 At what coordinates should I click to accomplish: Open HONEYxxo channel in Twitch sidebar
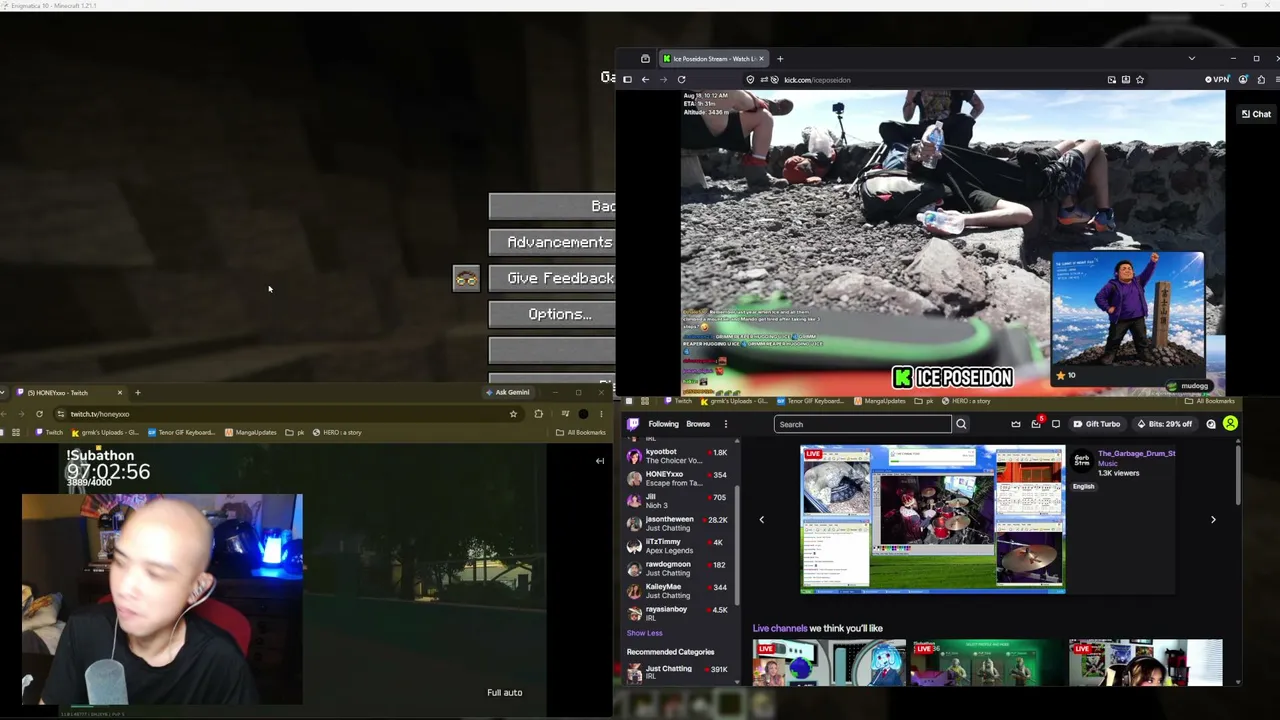pyautogui.click(x=680, y=478)
